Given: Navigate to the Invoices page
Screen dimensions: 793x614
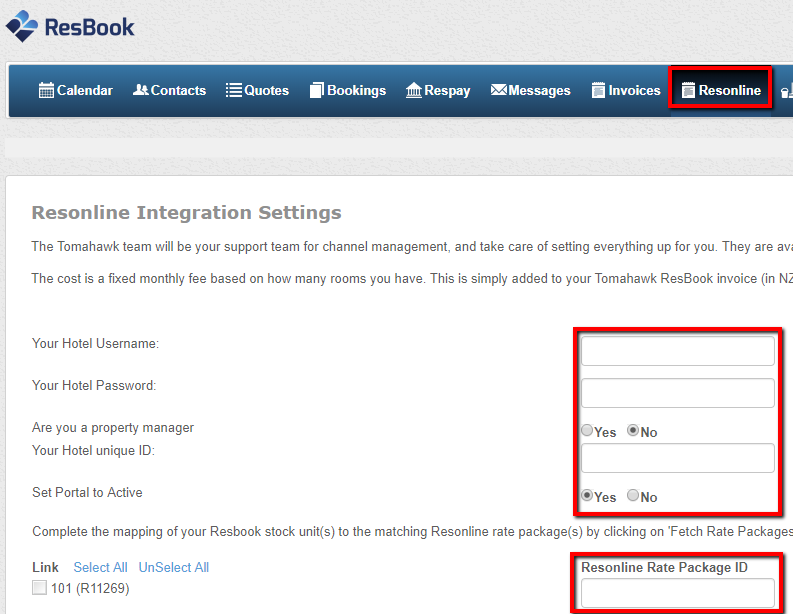Looking at the screenshot, I should point(626,90).
